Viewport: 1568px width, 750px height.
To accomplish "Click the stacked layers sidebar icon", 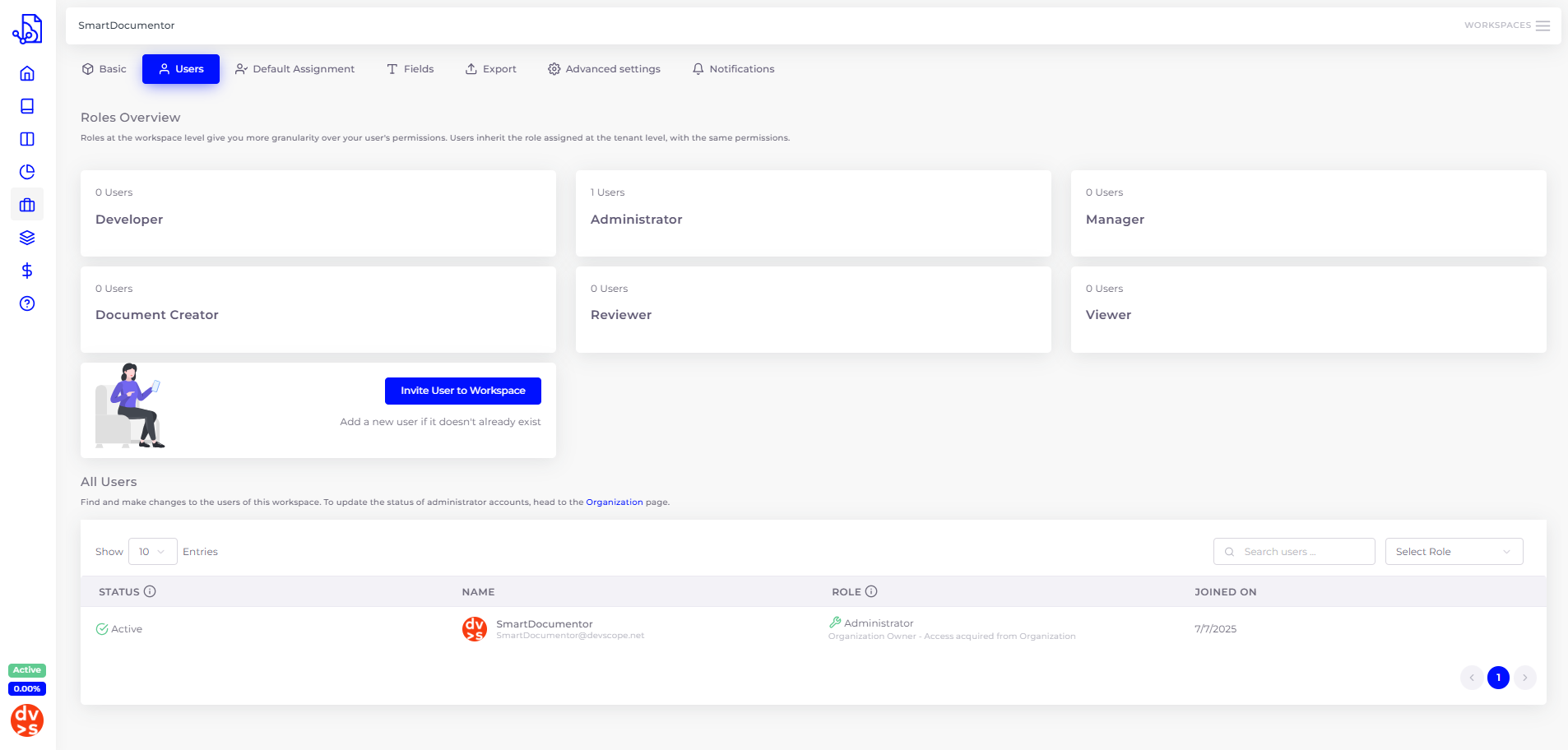I will click(27, 238).
